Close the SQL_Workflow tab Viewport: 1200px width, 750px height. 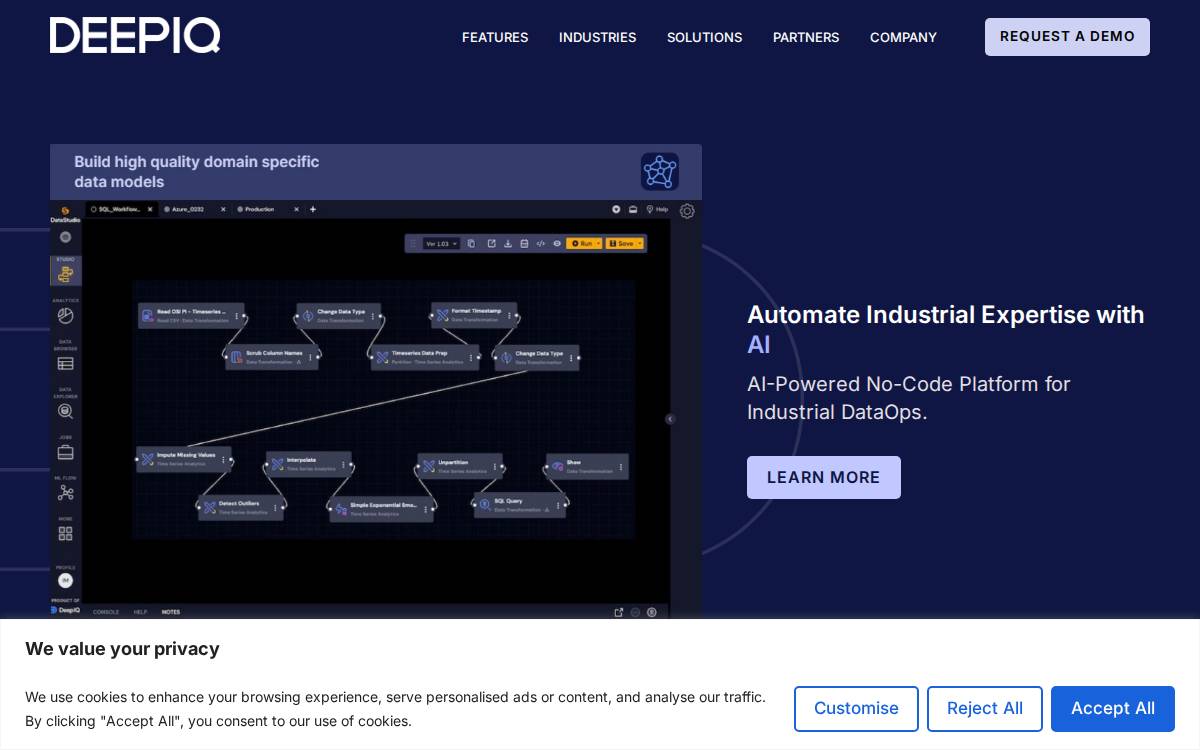150,209
